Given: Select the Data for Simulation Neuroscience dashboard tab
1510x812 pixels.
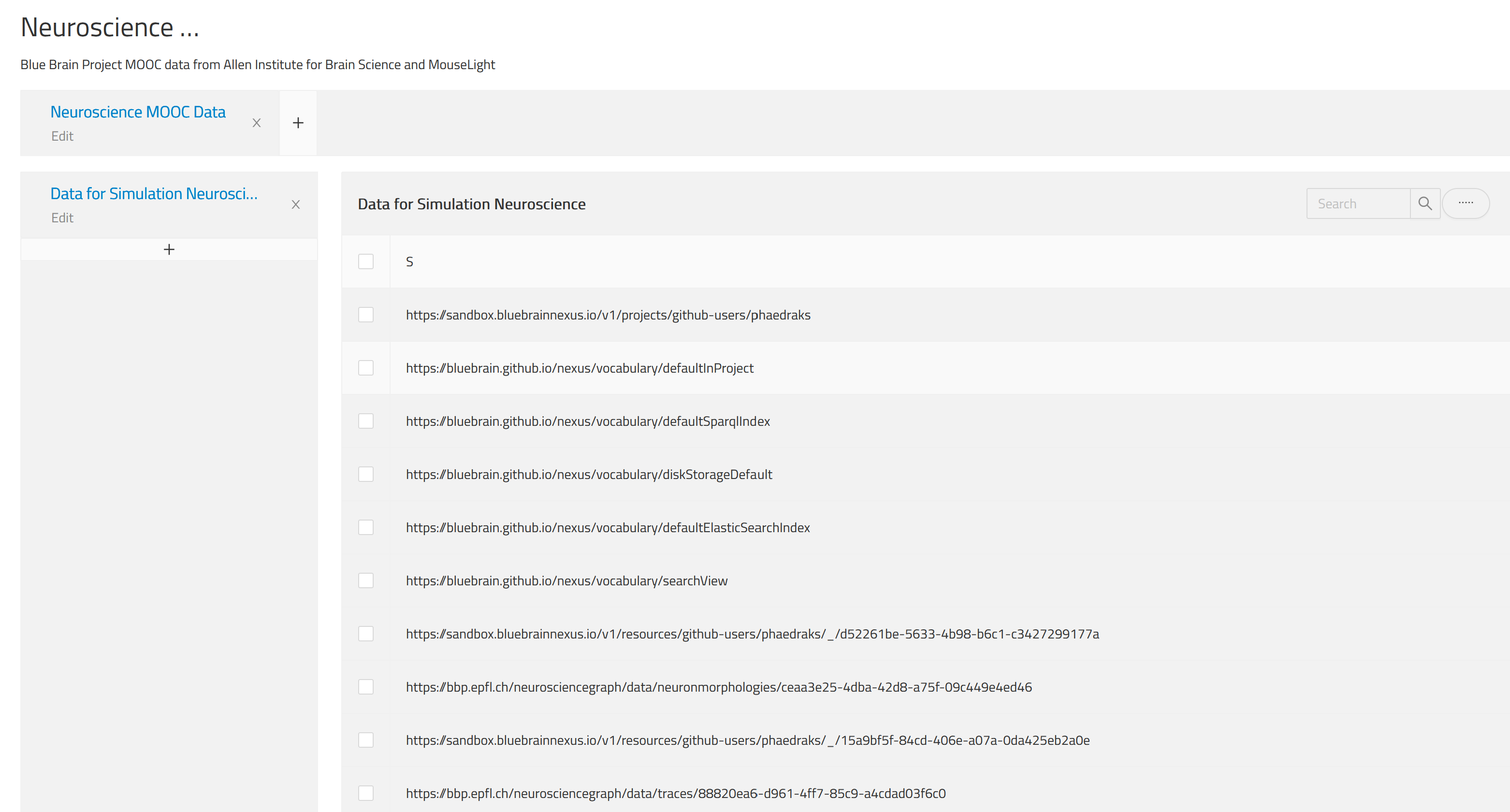Looking at the screenshot, I should click(154, 193).
